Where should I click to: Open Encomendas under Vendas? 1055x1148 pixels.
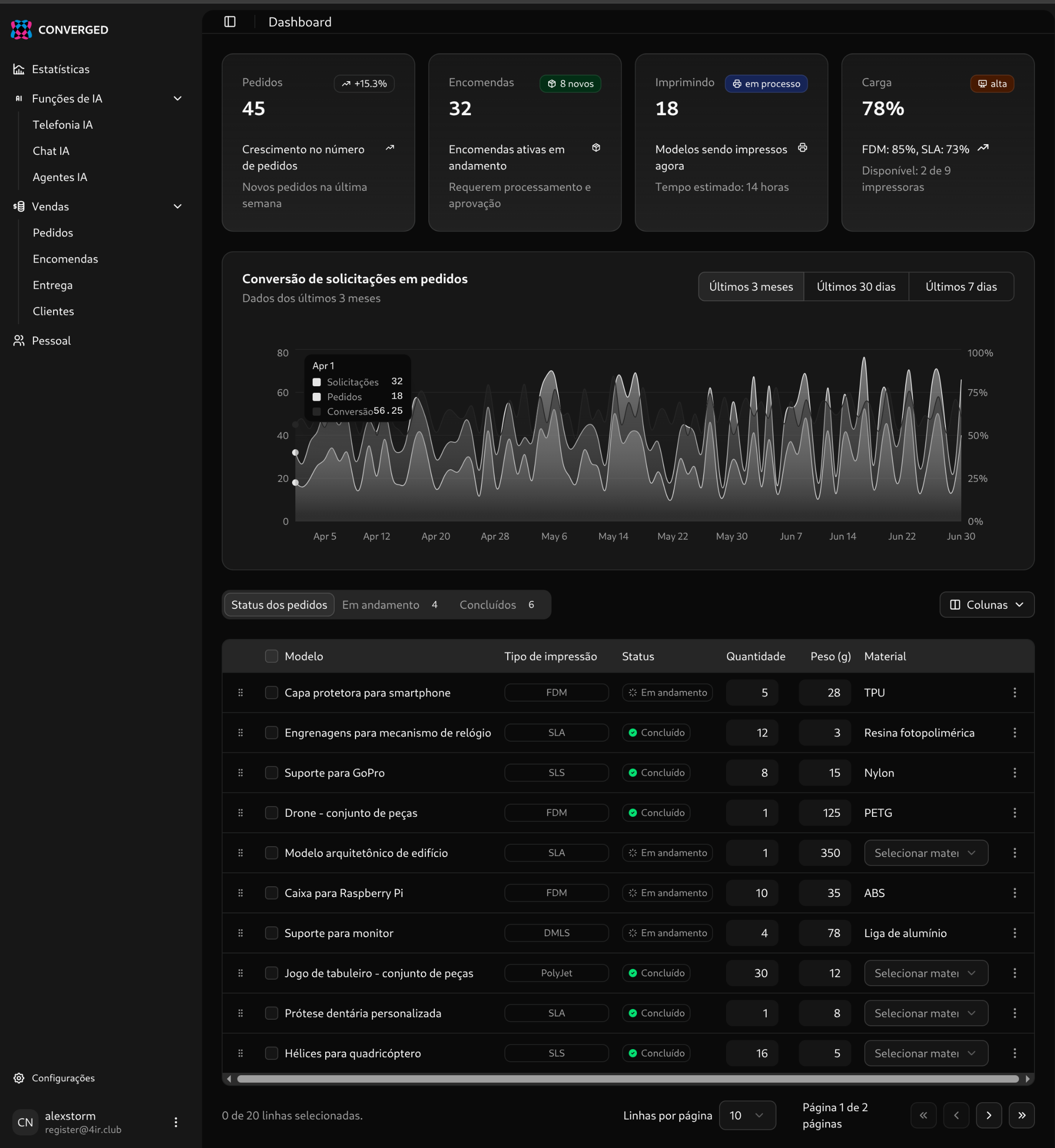(x=65, y=259)
